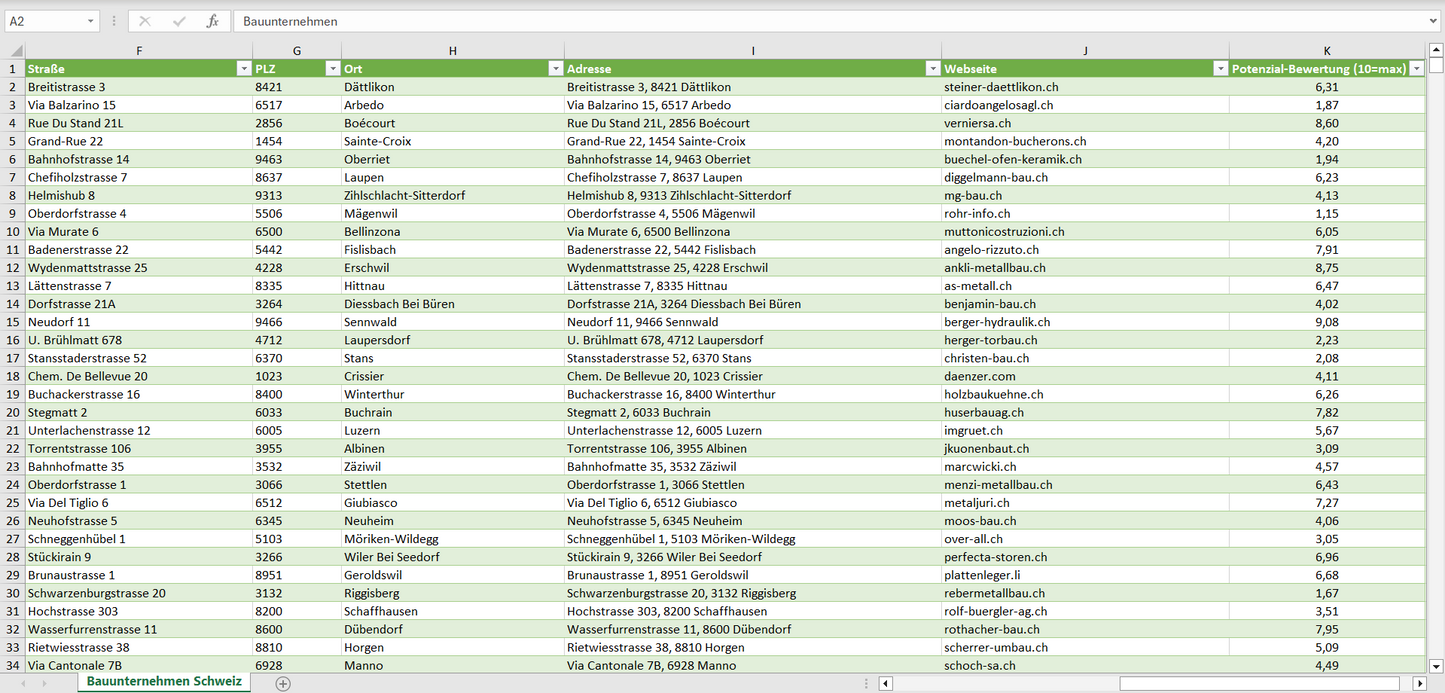Viewport: 1445px width, 693px height.
Task: Click the horizontal scrollbar right arrow
Action: (1419, 684)
